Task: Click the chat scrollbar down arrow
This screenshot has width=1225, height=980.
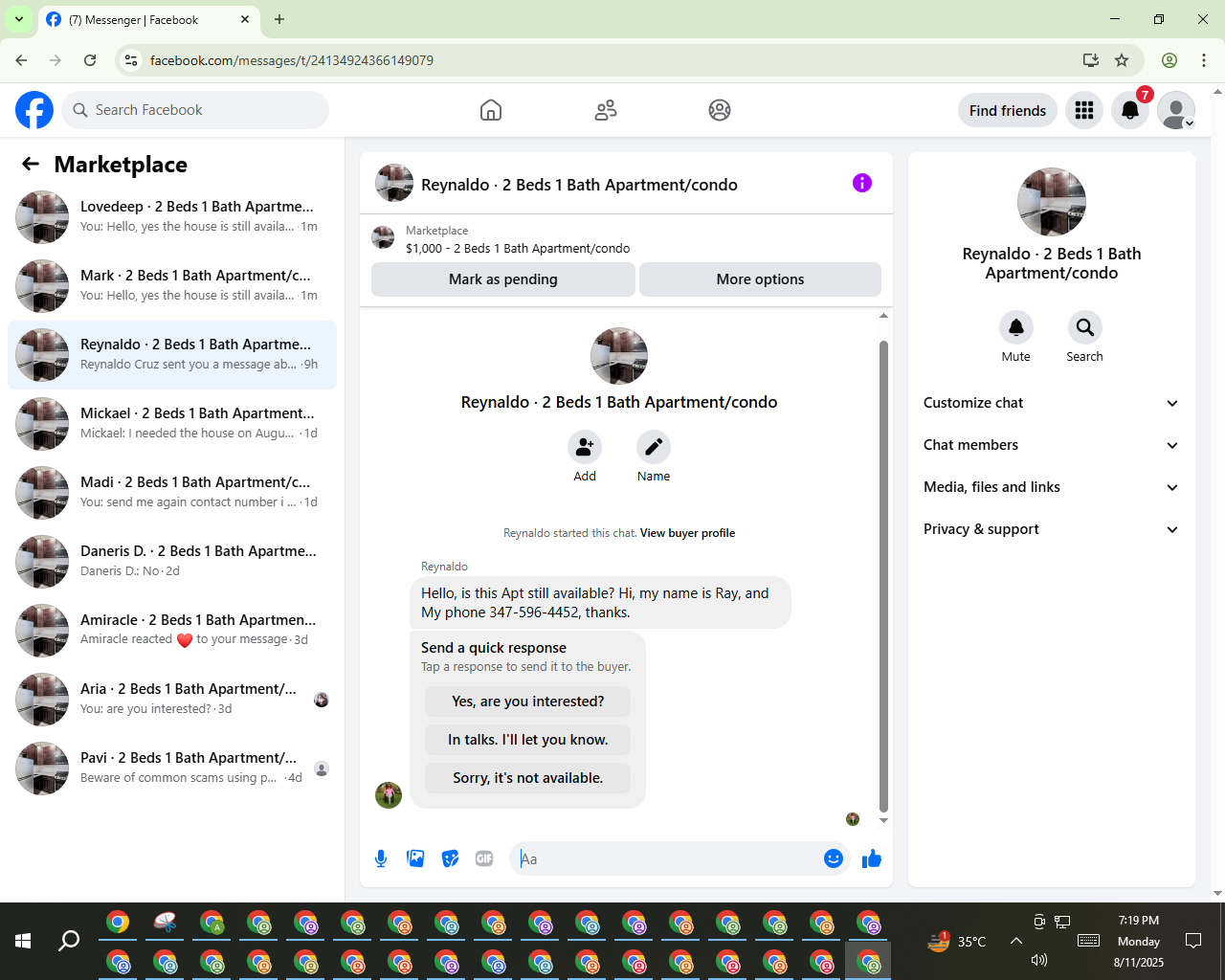Action: [883, 820]
